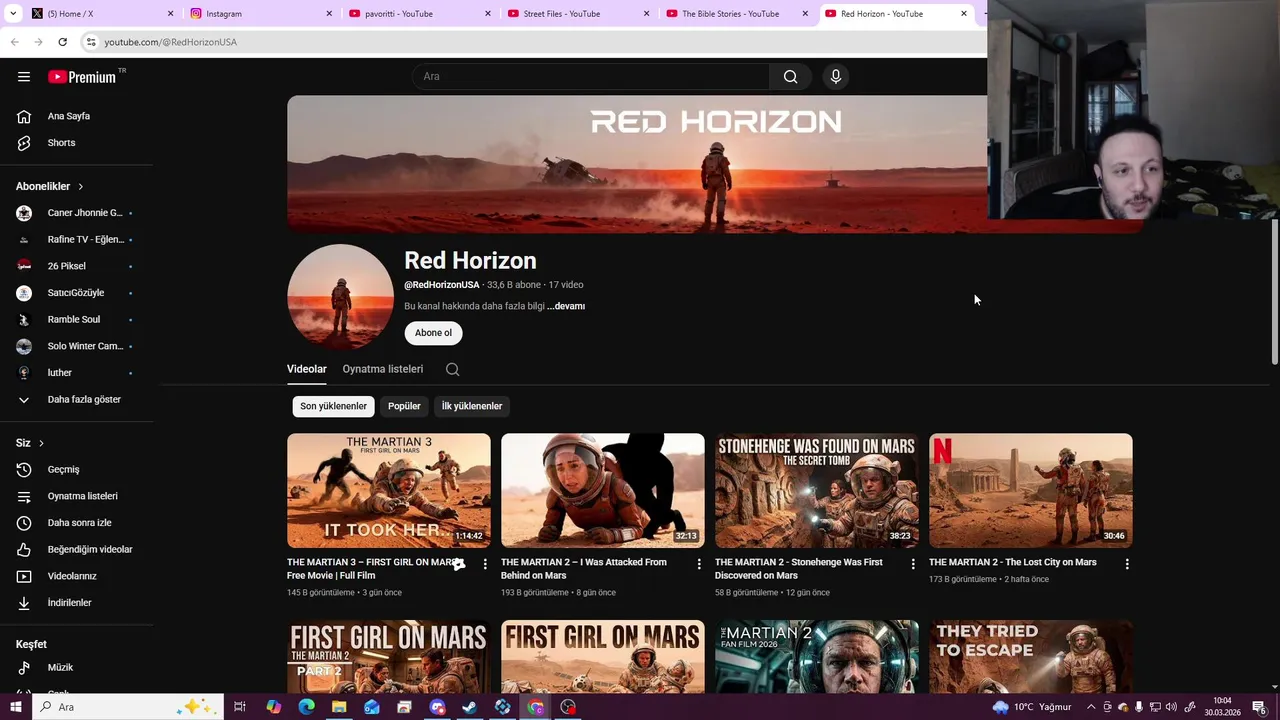This screenshot has height=720, width=1280.
Task: Open options menu for The Martian 3 video
Action: [x=485, y=564]
